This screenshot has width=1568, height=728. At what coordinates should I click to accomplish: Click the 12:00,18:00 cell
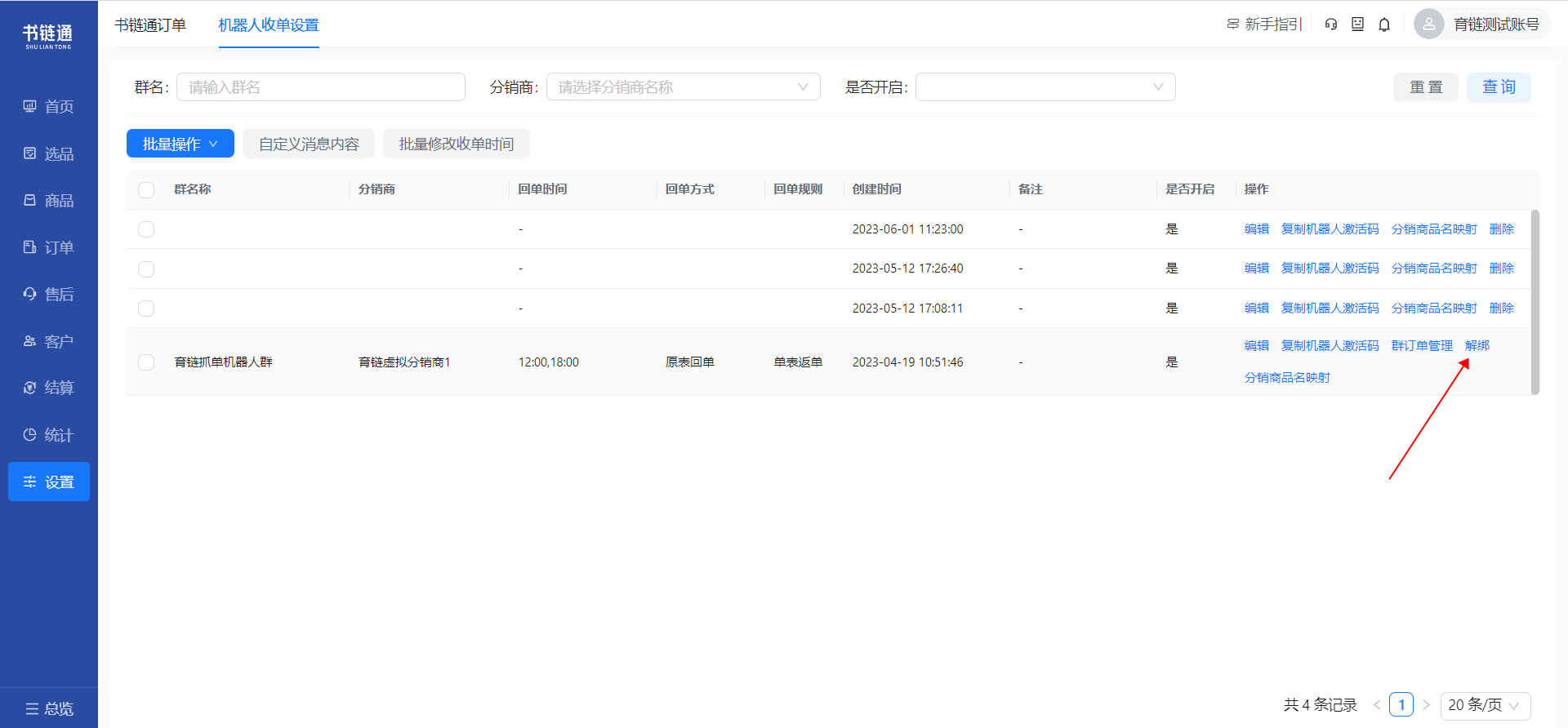549,362
